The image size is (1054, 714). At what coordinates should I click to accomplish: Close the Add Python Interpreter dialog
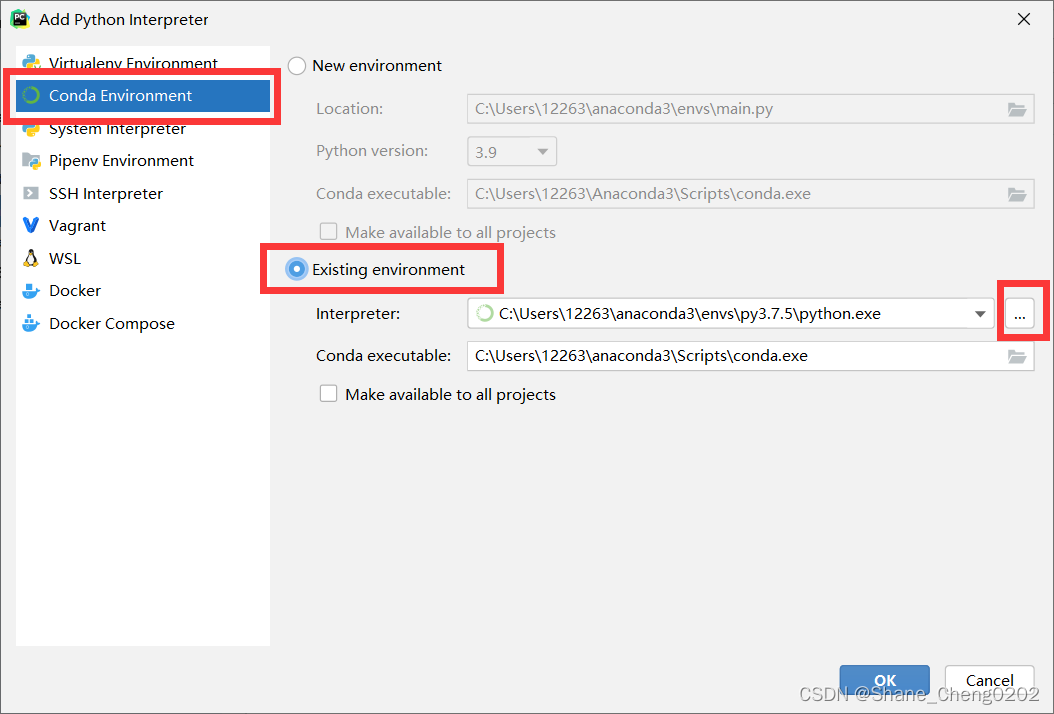click(1024, 19)
